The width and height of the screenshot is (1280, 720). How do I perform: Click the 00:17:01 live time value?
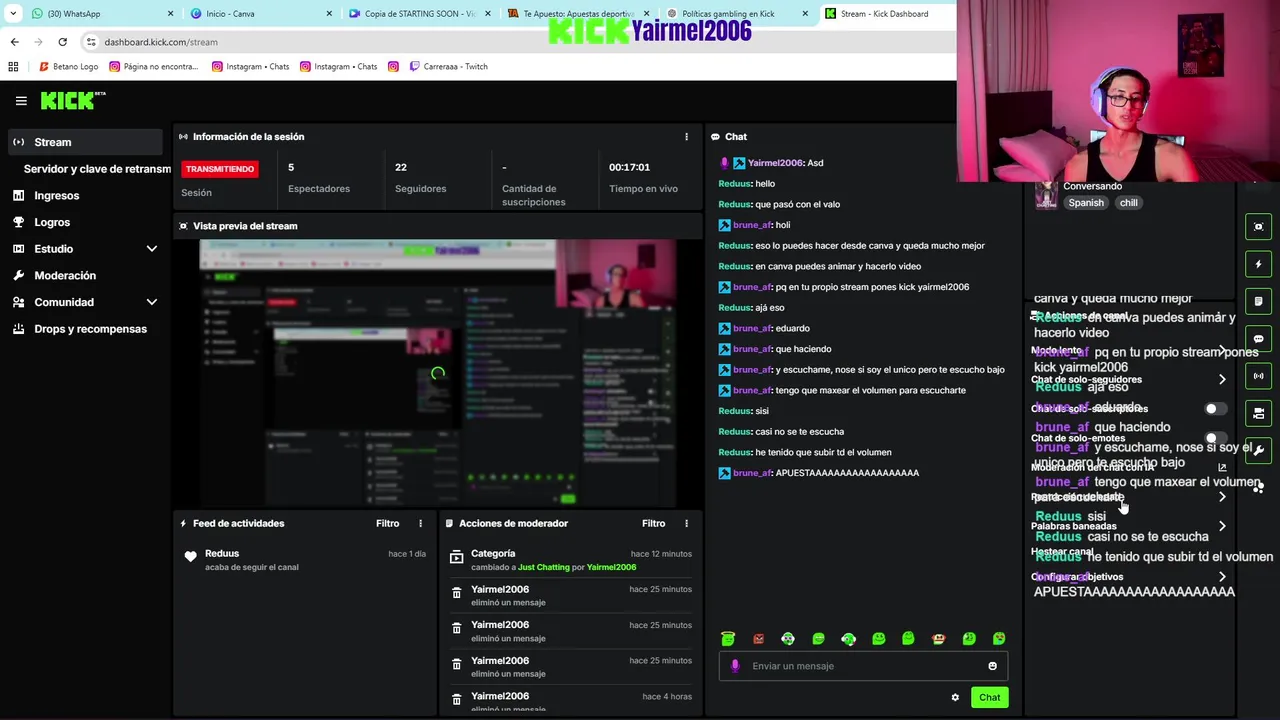click(x=629, y=167)
